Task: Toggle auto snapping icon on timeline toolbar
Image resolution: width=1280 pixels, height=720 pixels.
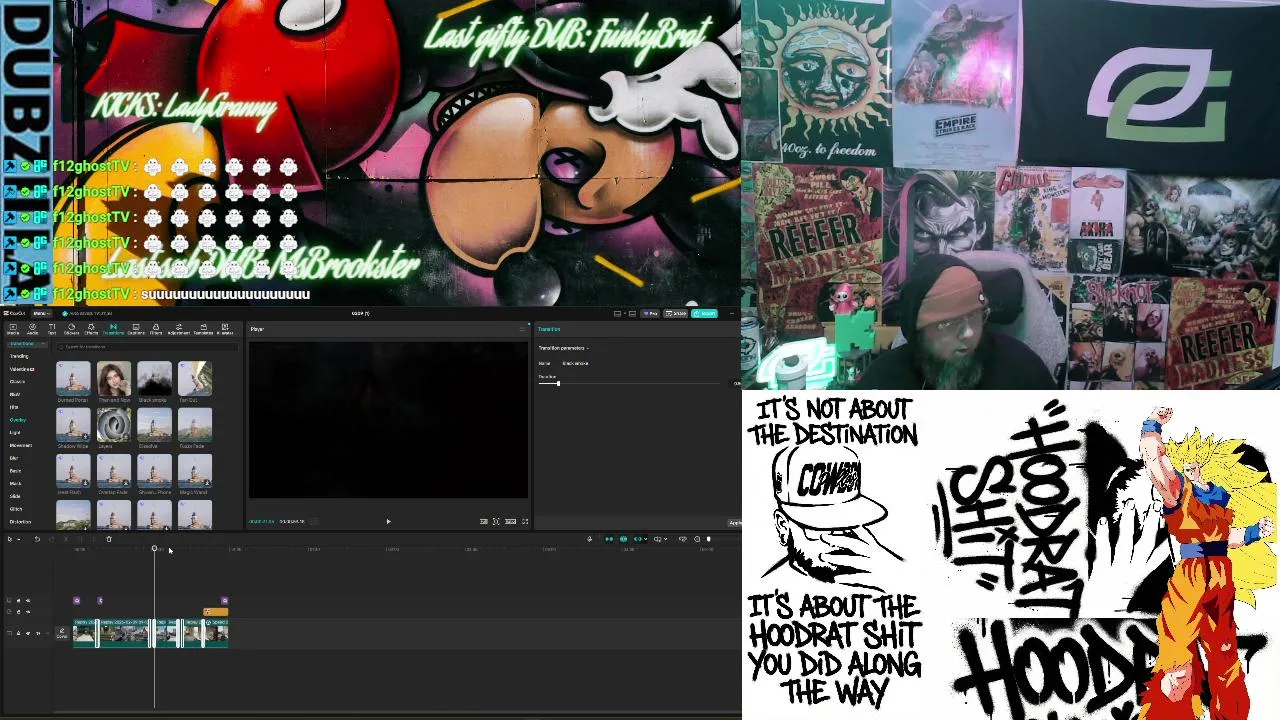Action: point(623,539)
